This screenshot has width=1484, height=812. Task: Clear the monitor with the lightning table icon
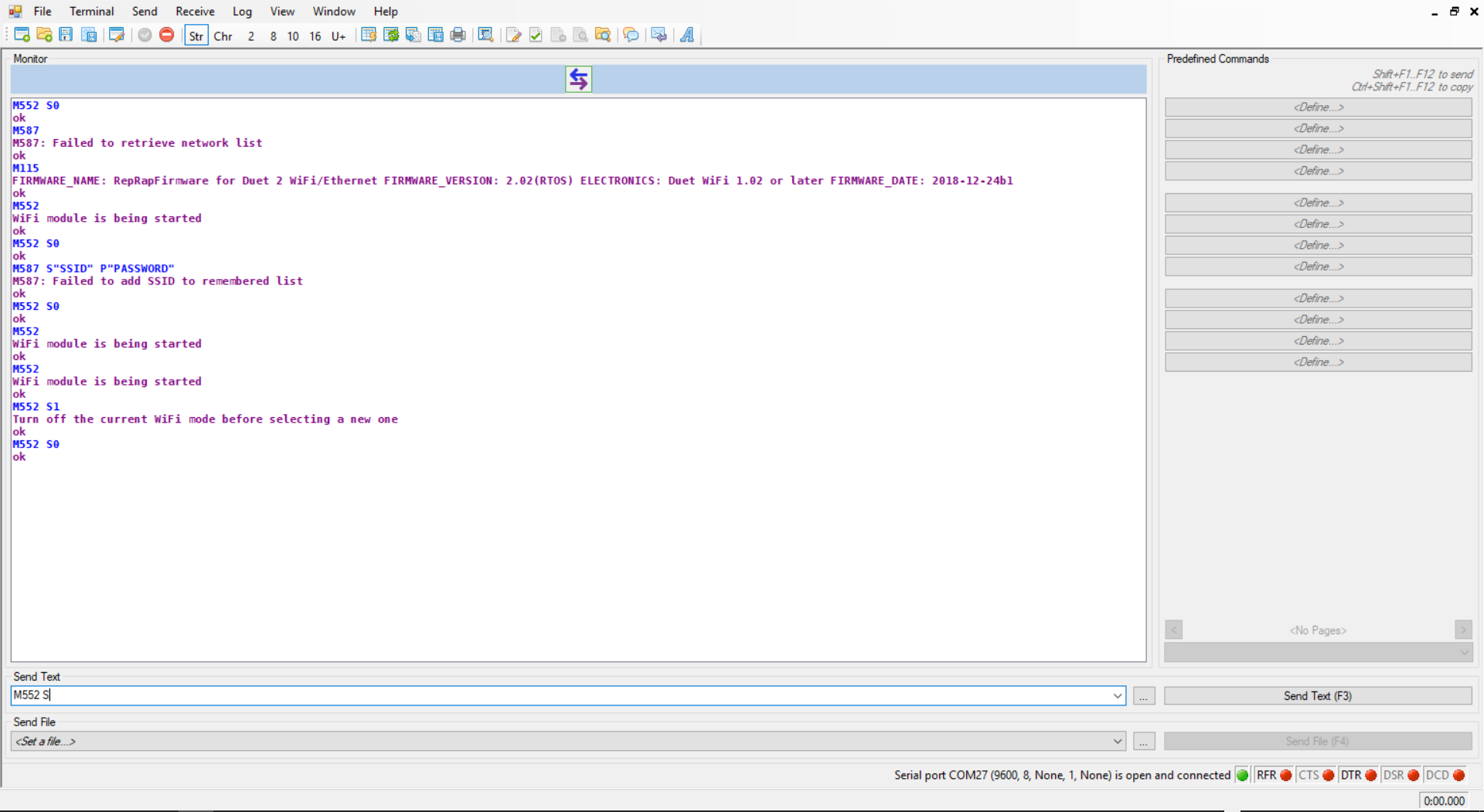click(369, 35)
